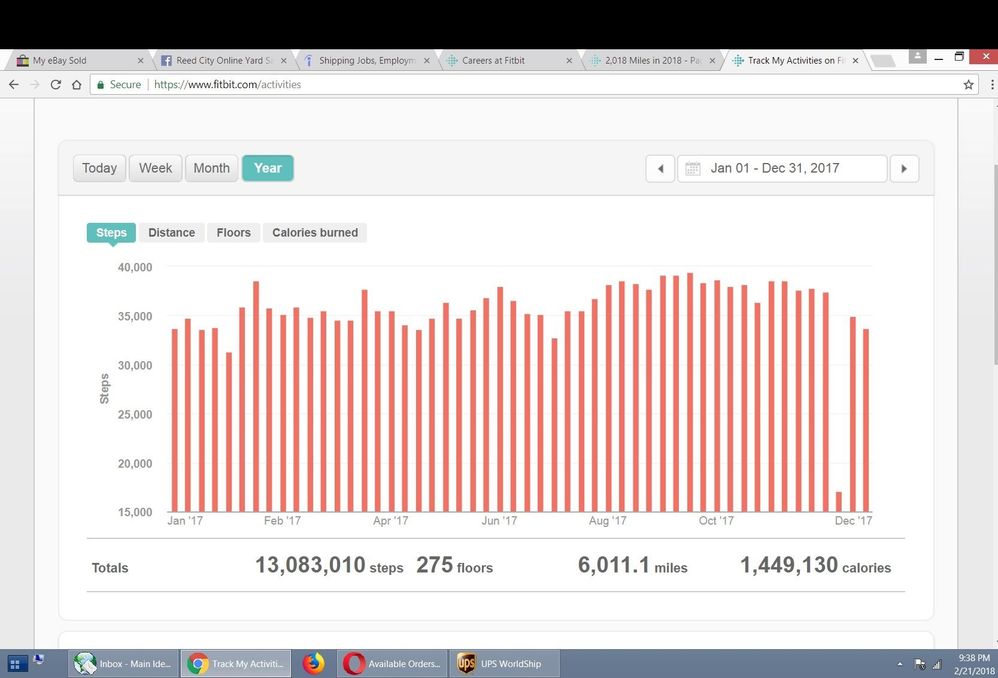Show the Floors chart
This screenshot has width=998, height=678.
[234, 232]
